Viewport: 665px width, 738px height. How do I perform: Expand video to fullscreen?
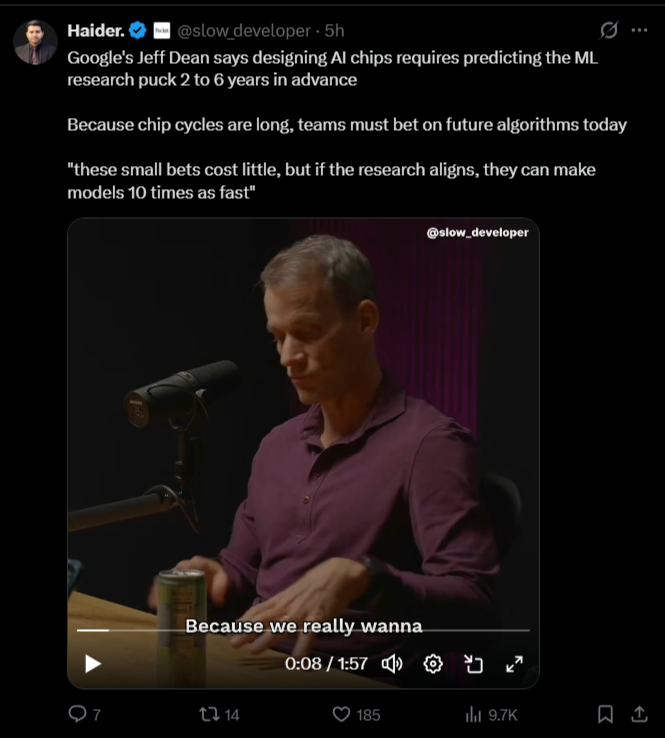514,664
